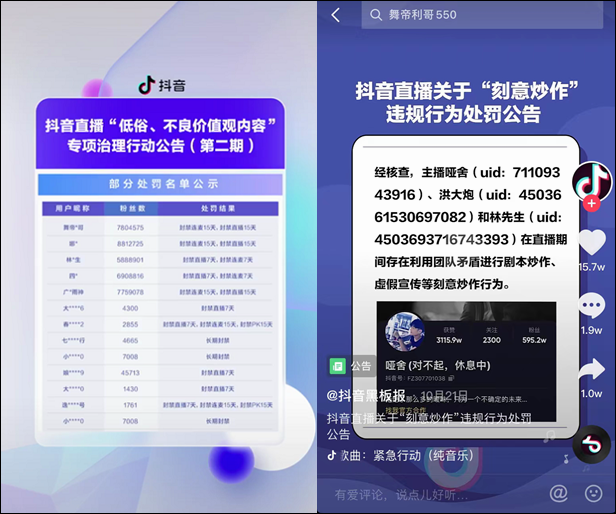The height and width of the screenshot is (514, 616).
Task: Tap the comment count 1.9w
Action: pos(592,330)
